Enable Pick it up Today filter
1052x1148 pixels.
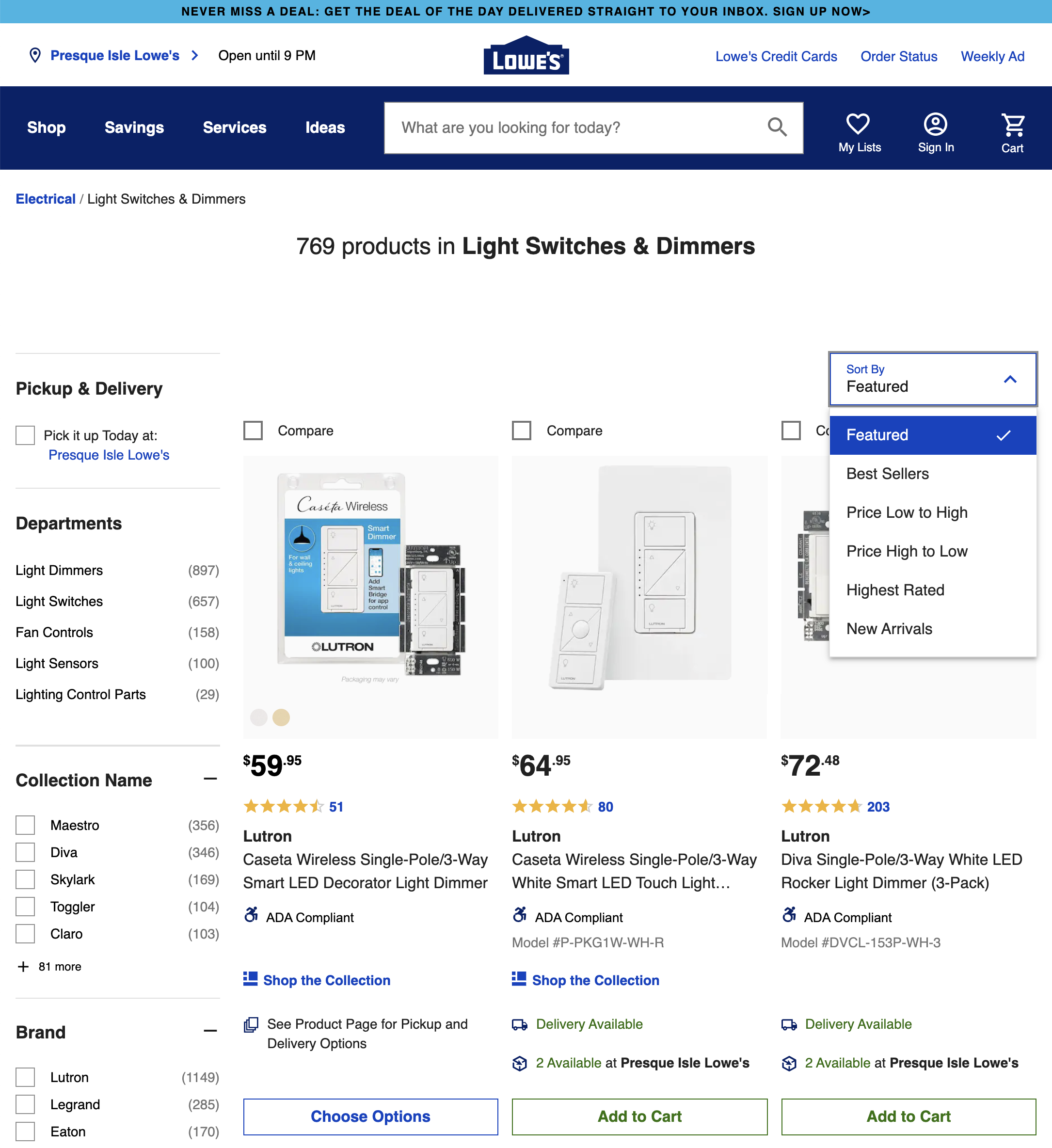click(x=25, y=435)
